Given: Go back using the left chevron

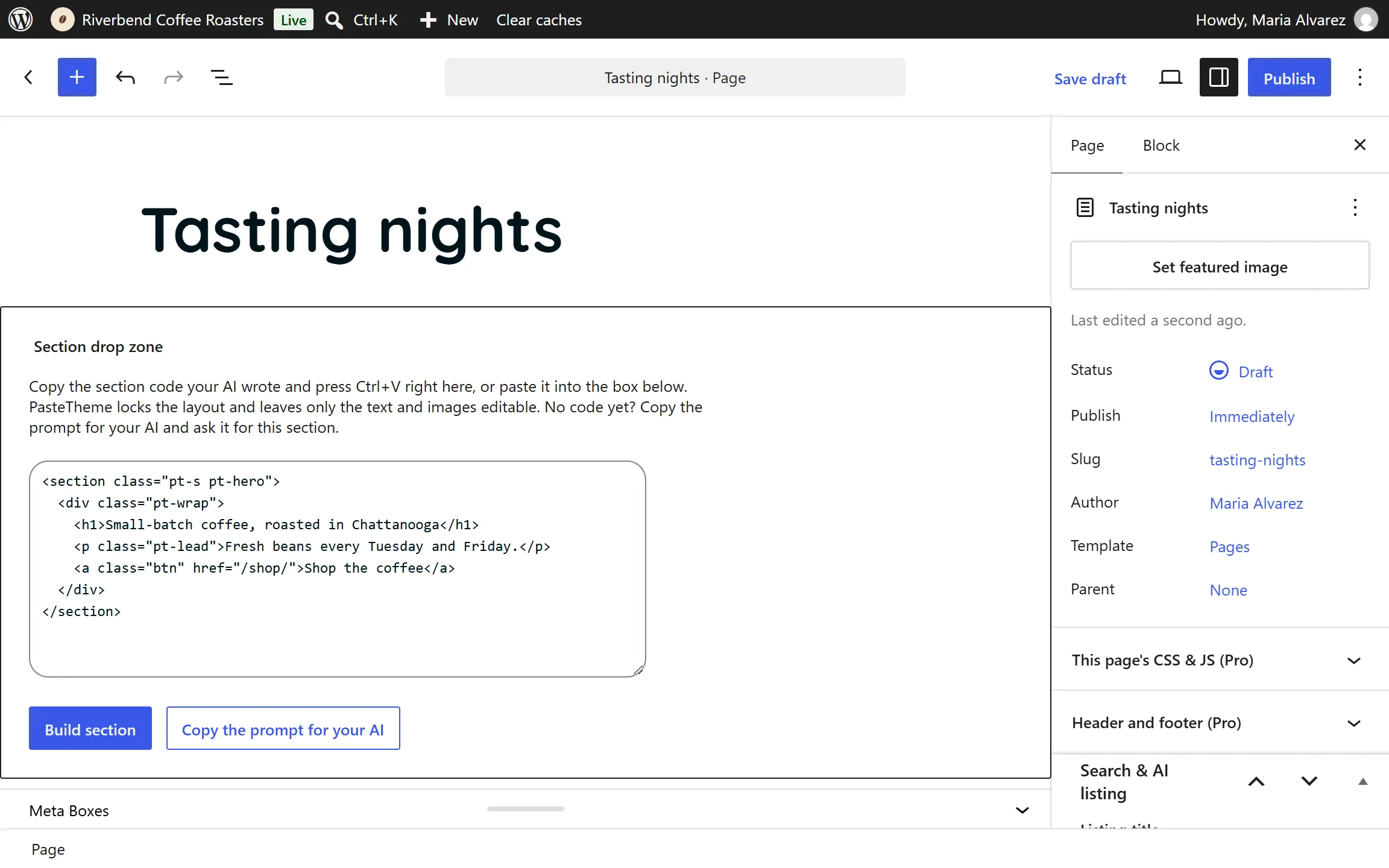Looking at the screenshot, I should 28,77.
